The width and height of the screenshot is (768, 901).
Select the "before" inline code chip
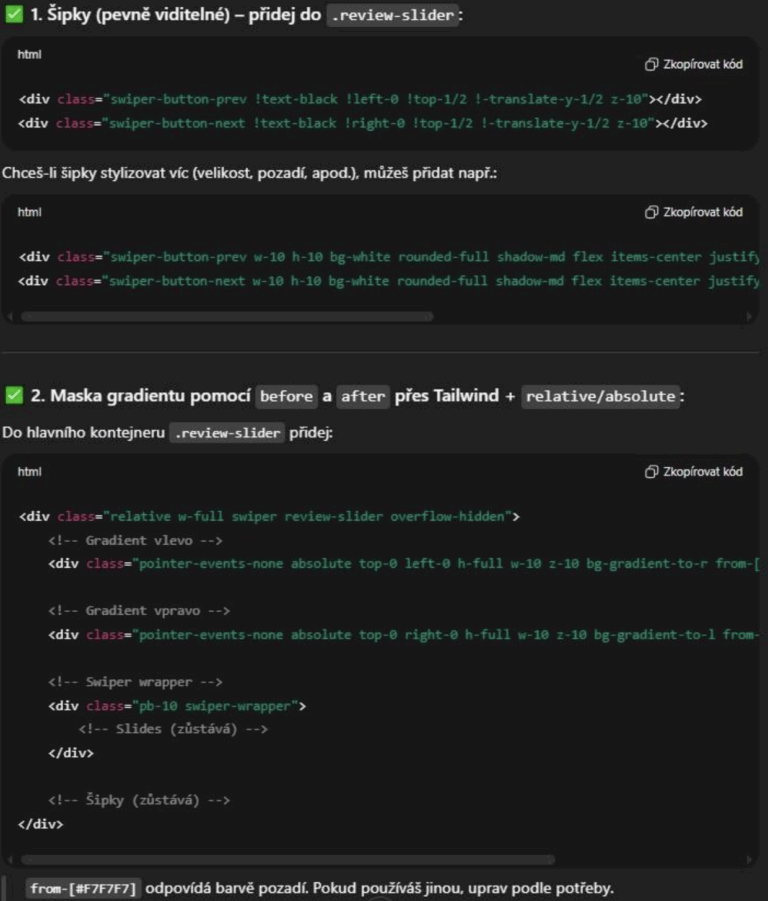point(285,397)
